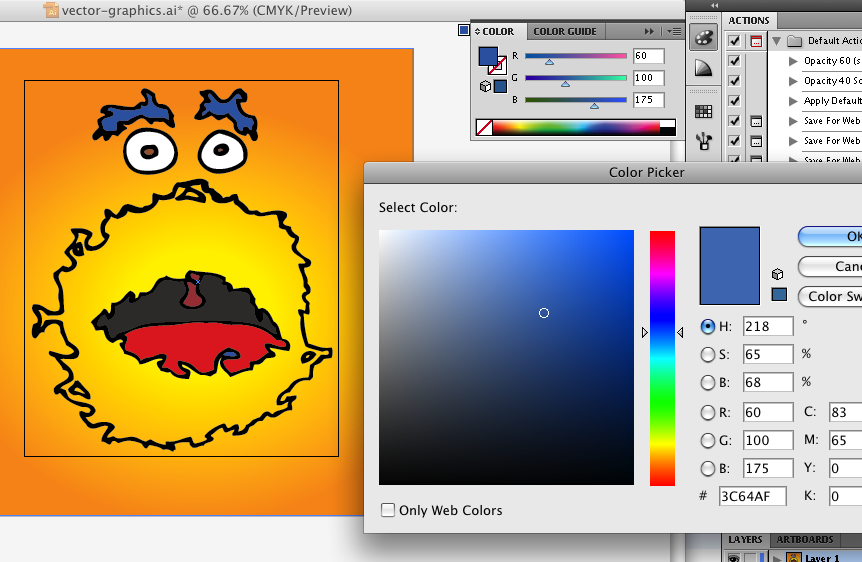
Task: Expand the Opacity 60 action
Action: pyautogui.click(x=793, y=61)
